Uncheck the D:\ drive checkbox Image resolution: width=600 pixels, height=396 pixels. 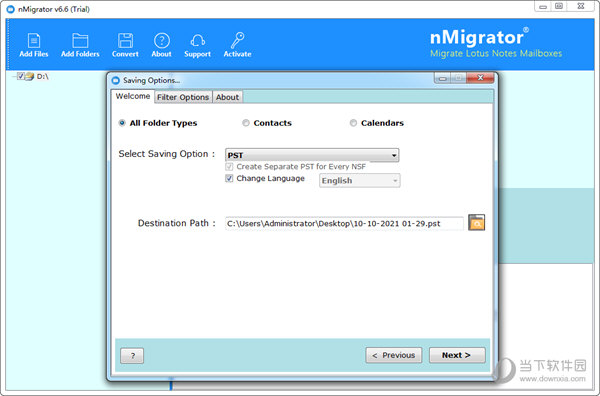pos(21,76)
